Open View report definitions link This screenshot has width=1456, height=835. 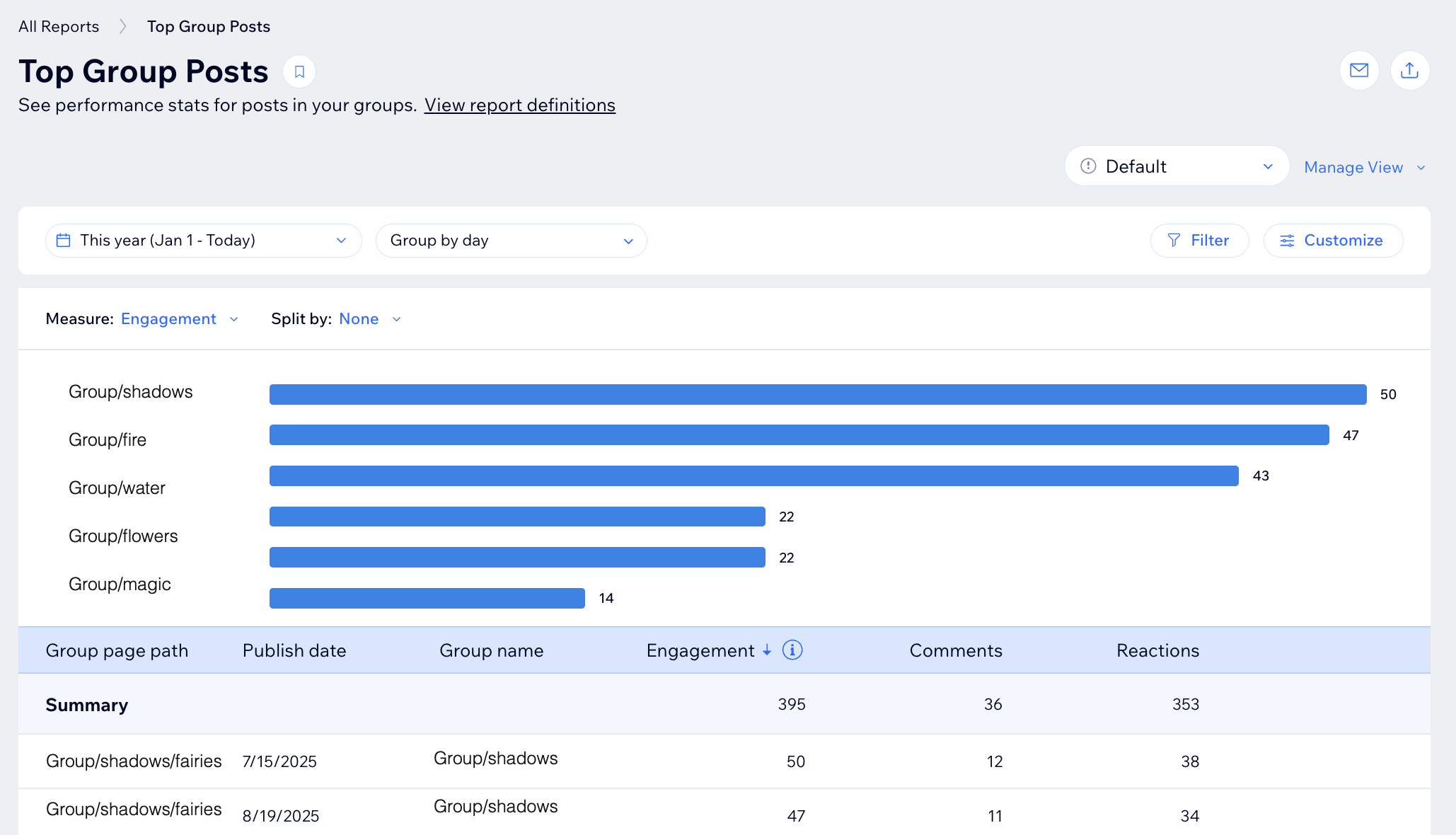point(519,105)
